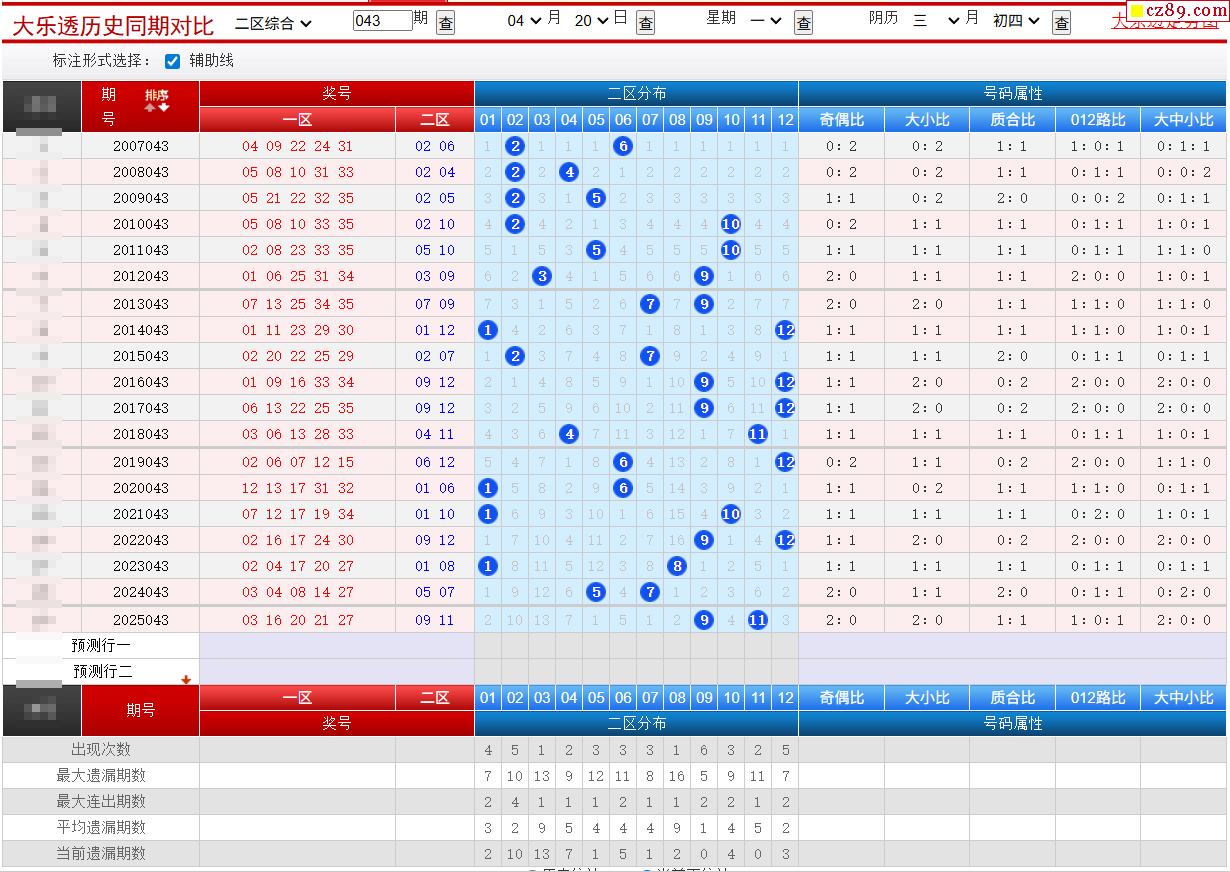
Task: Click blue ball 03 in row 2012043
Action: pos(542,276)
